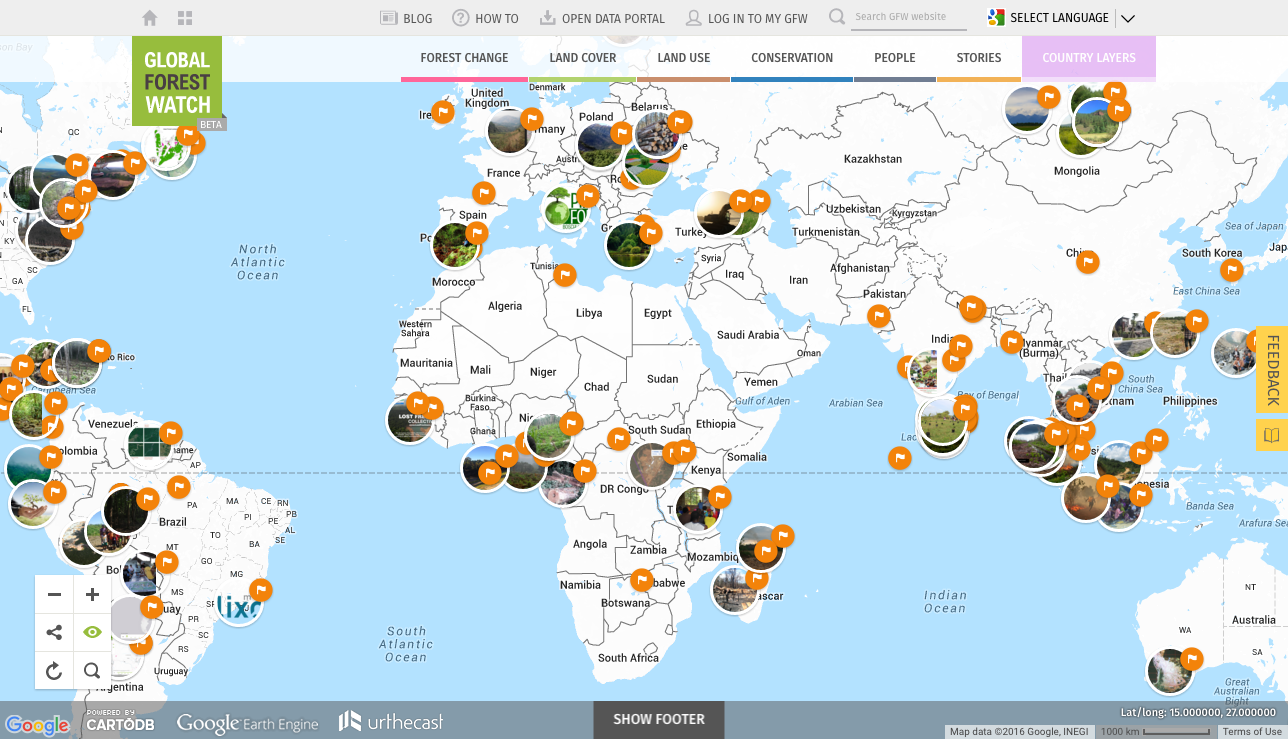Click the story flag over South Sudan

619,438
